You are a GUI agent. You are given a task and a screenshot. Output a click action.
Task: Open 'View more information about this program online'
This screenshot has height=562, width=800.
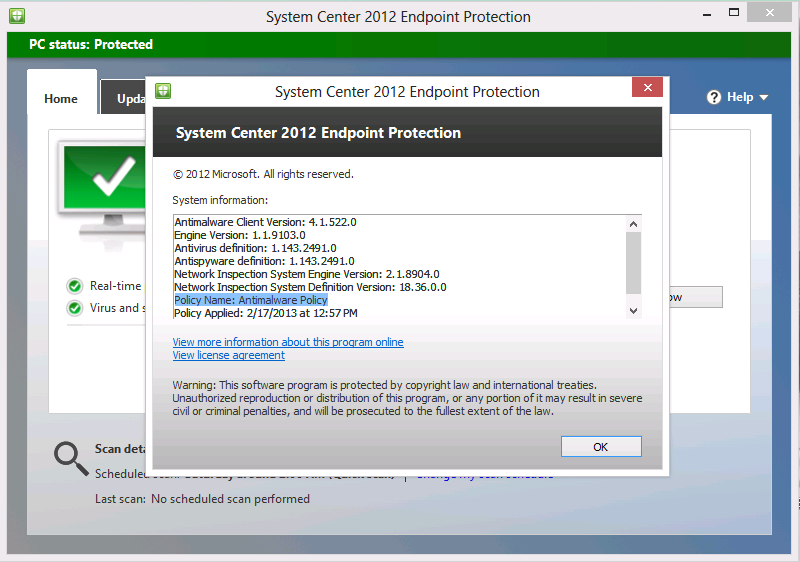point(288,342)
